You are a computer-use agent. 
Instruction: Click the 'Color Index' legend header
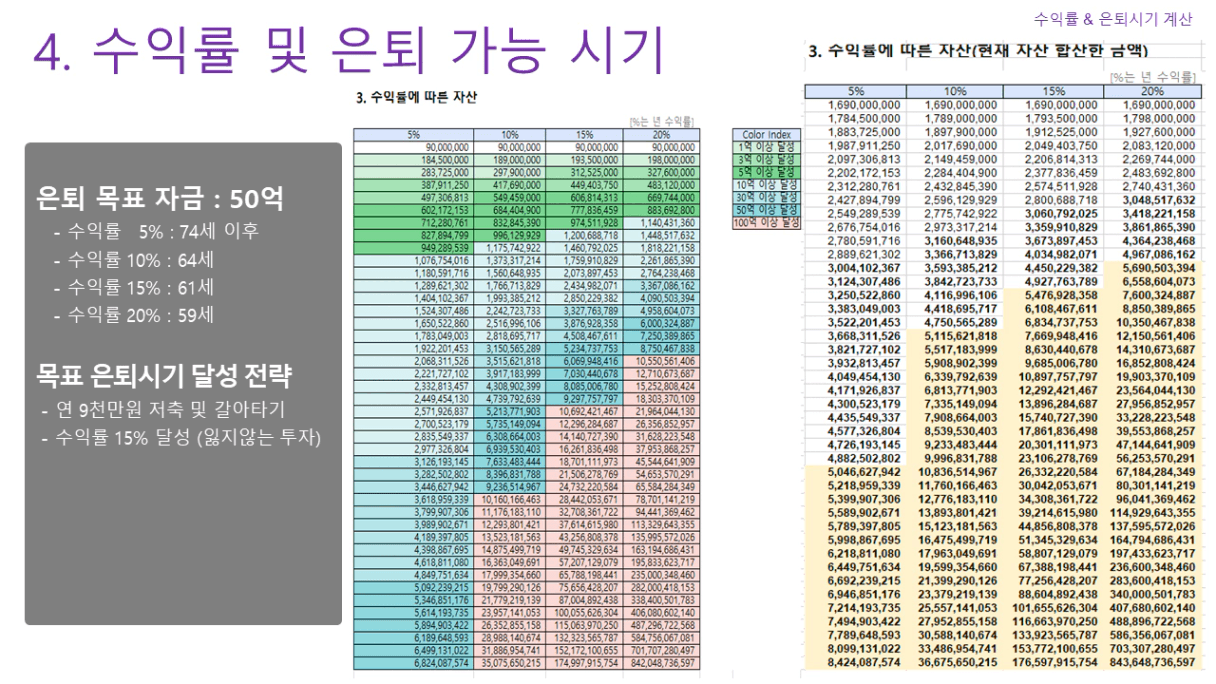coord(768,134)
